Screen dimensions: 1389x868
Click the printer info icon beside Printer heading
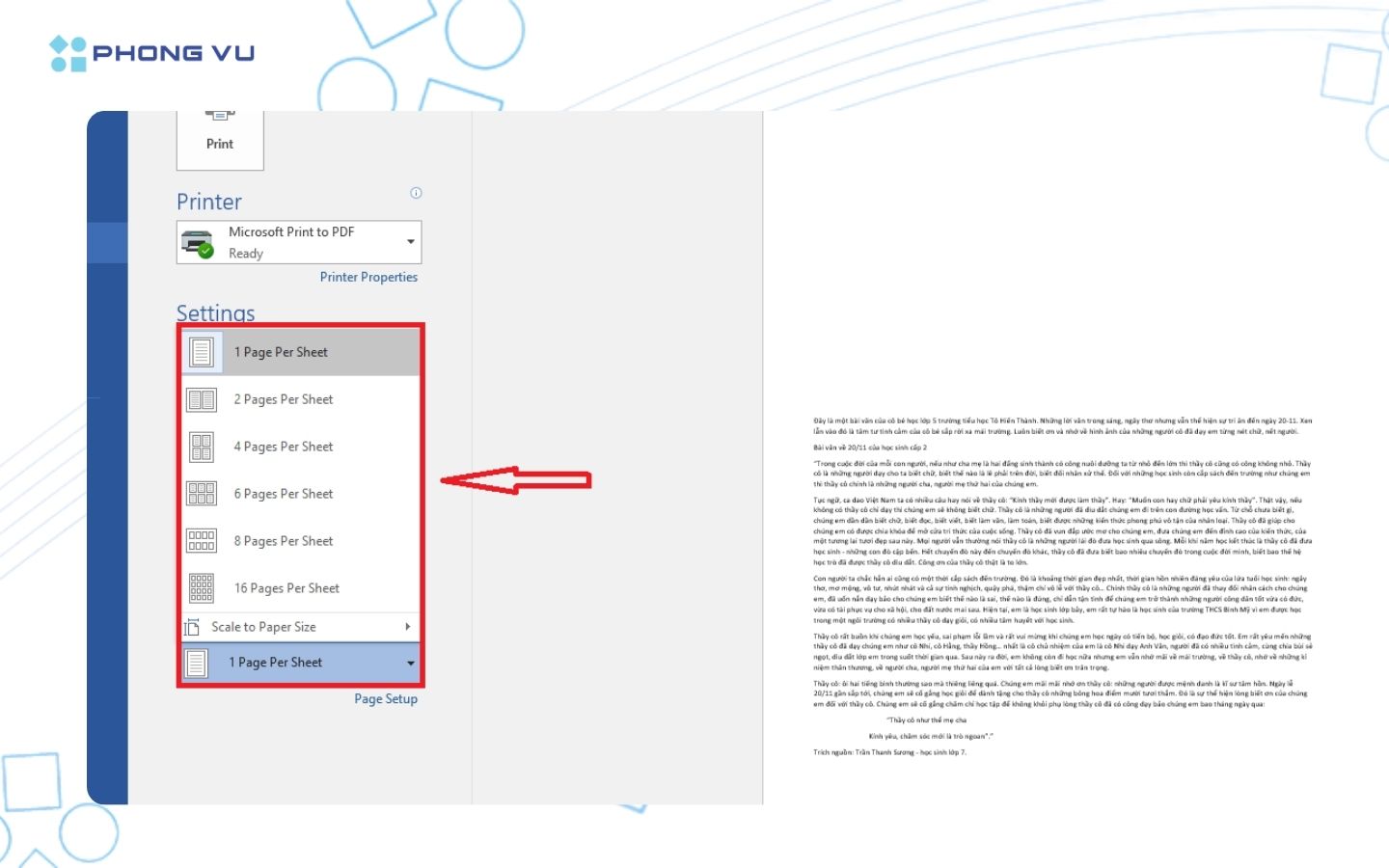pyautogui.click(x=416, y=193)
